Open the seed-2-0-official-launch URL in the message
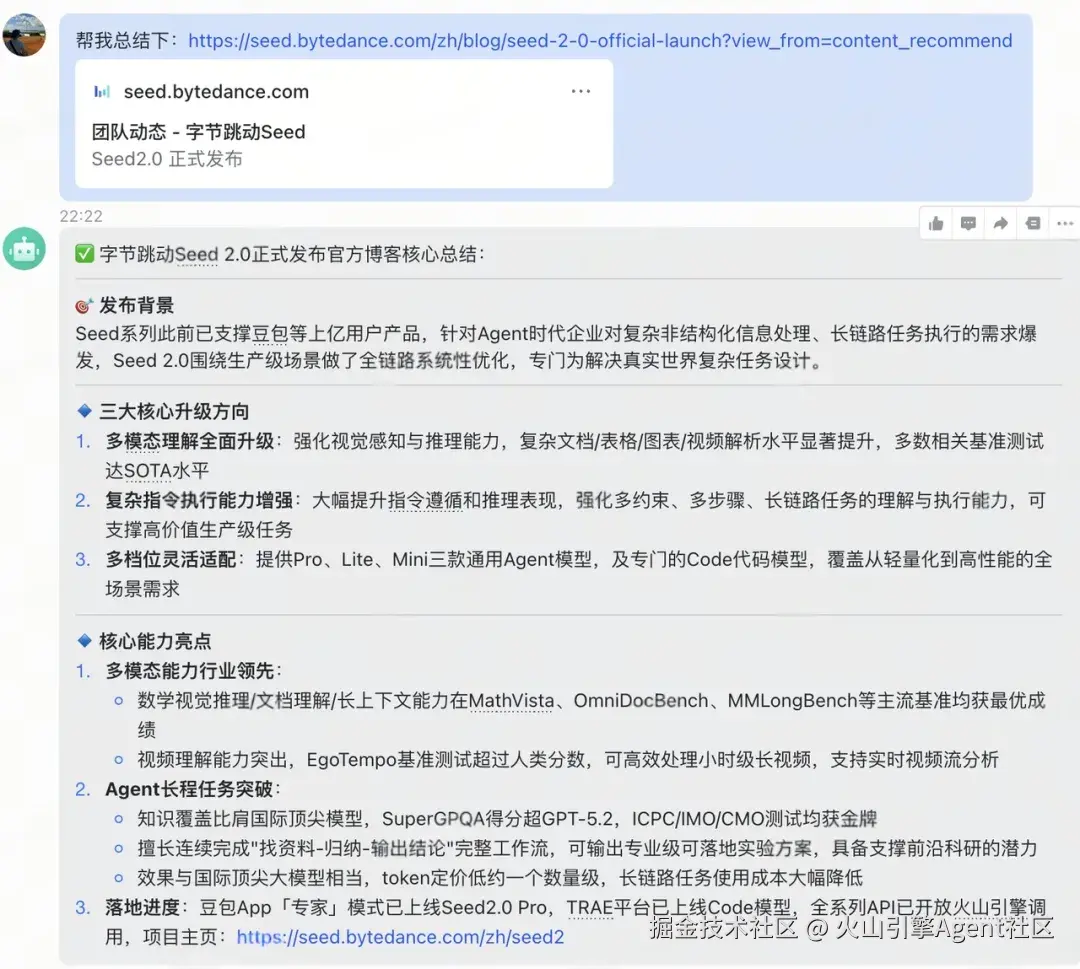 click(x=600, y=41)
